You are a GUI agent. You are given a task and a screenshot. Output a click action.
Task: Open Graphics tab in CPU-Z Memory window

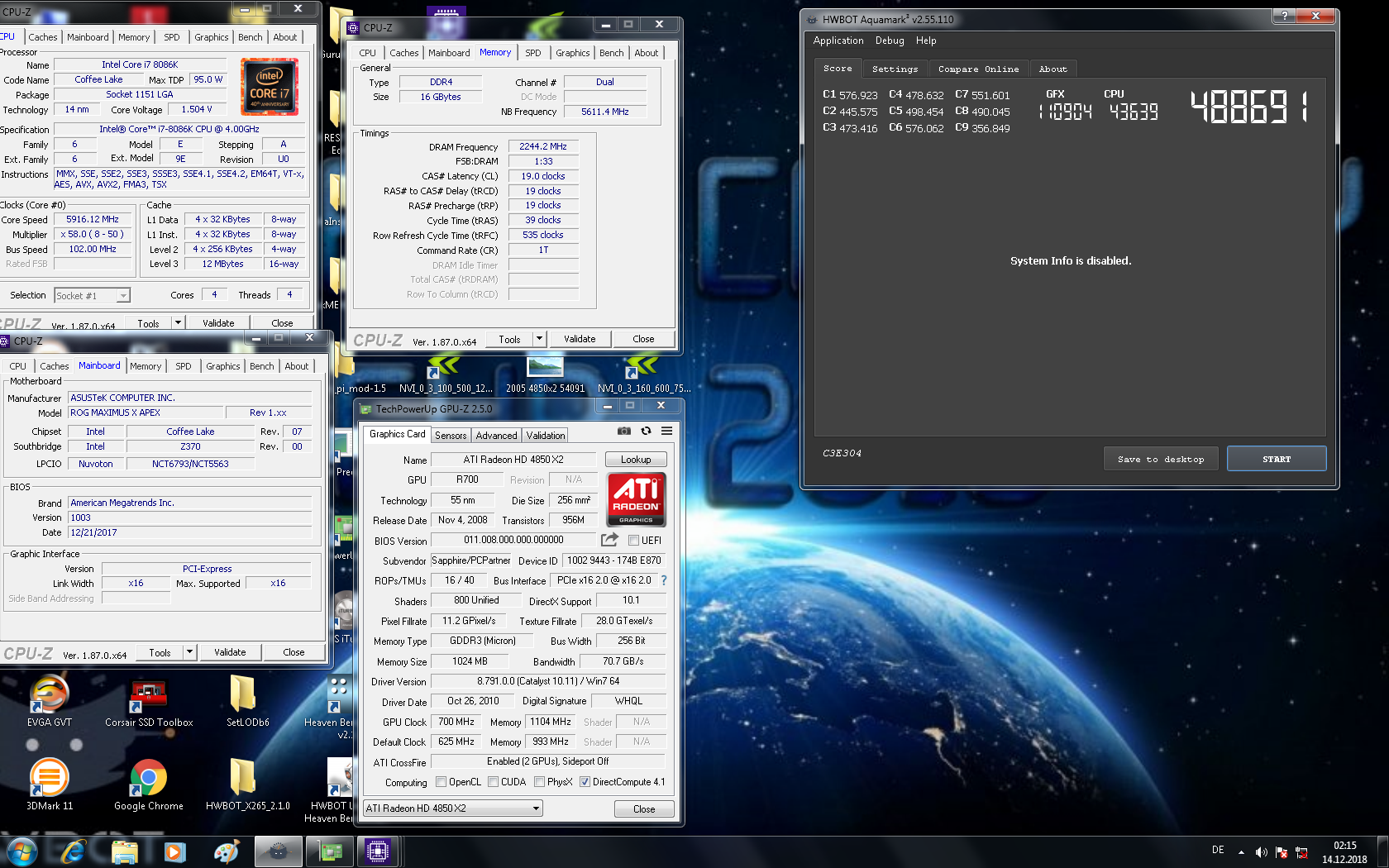point(572,53)
